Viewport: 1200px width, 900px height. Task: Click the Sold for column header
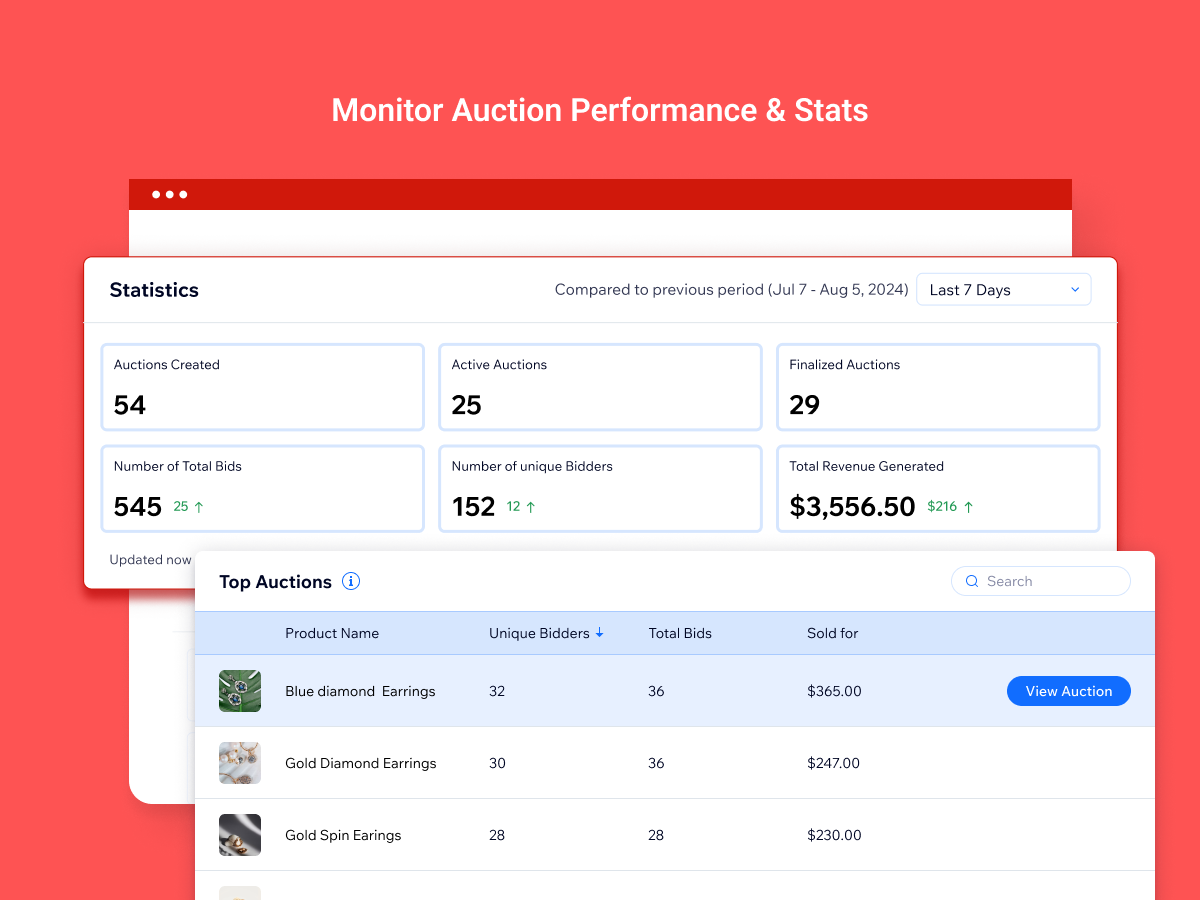833,633
